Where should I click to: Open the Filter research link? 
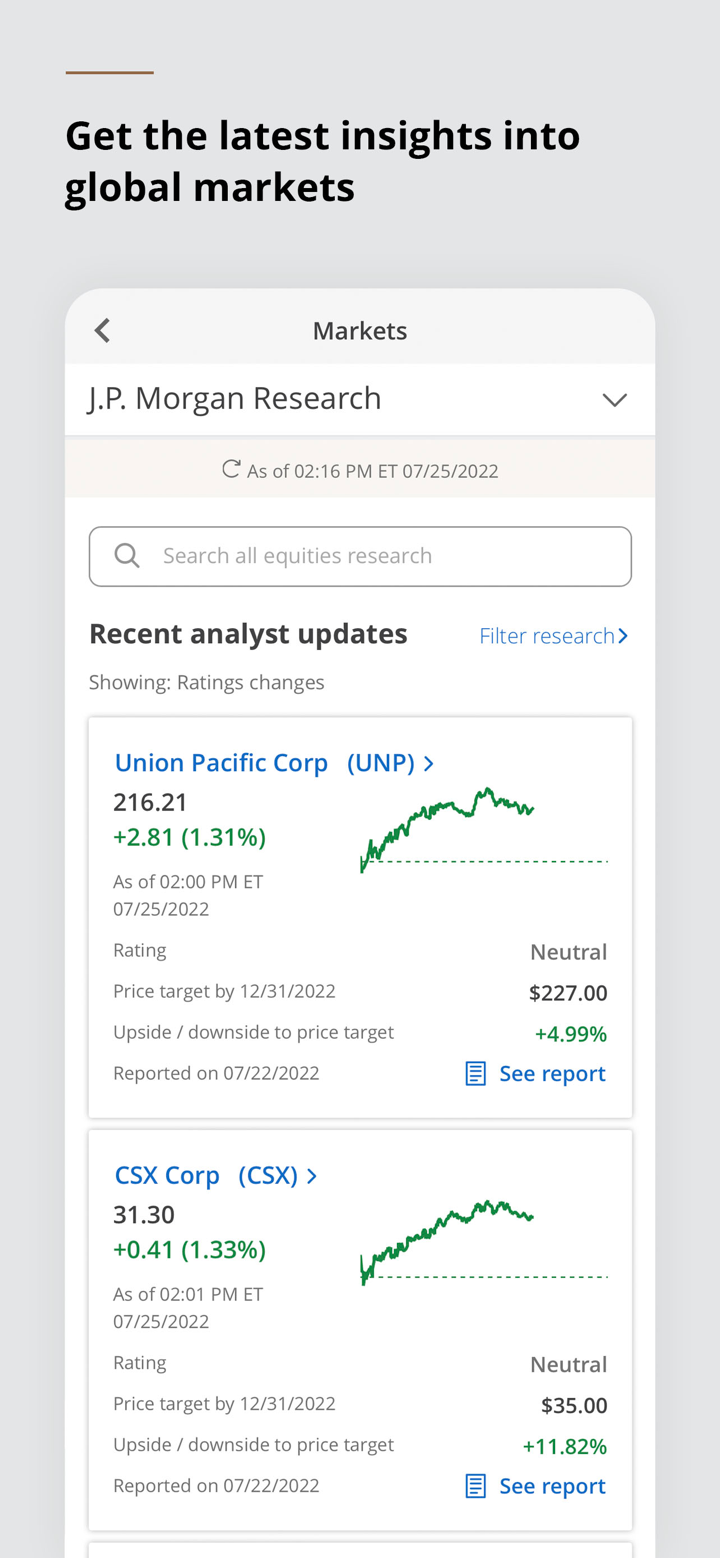tap(546, 636)
